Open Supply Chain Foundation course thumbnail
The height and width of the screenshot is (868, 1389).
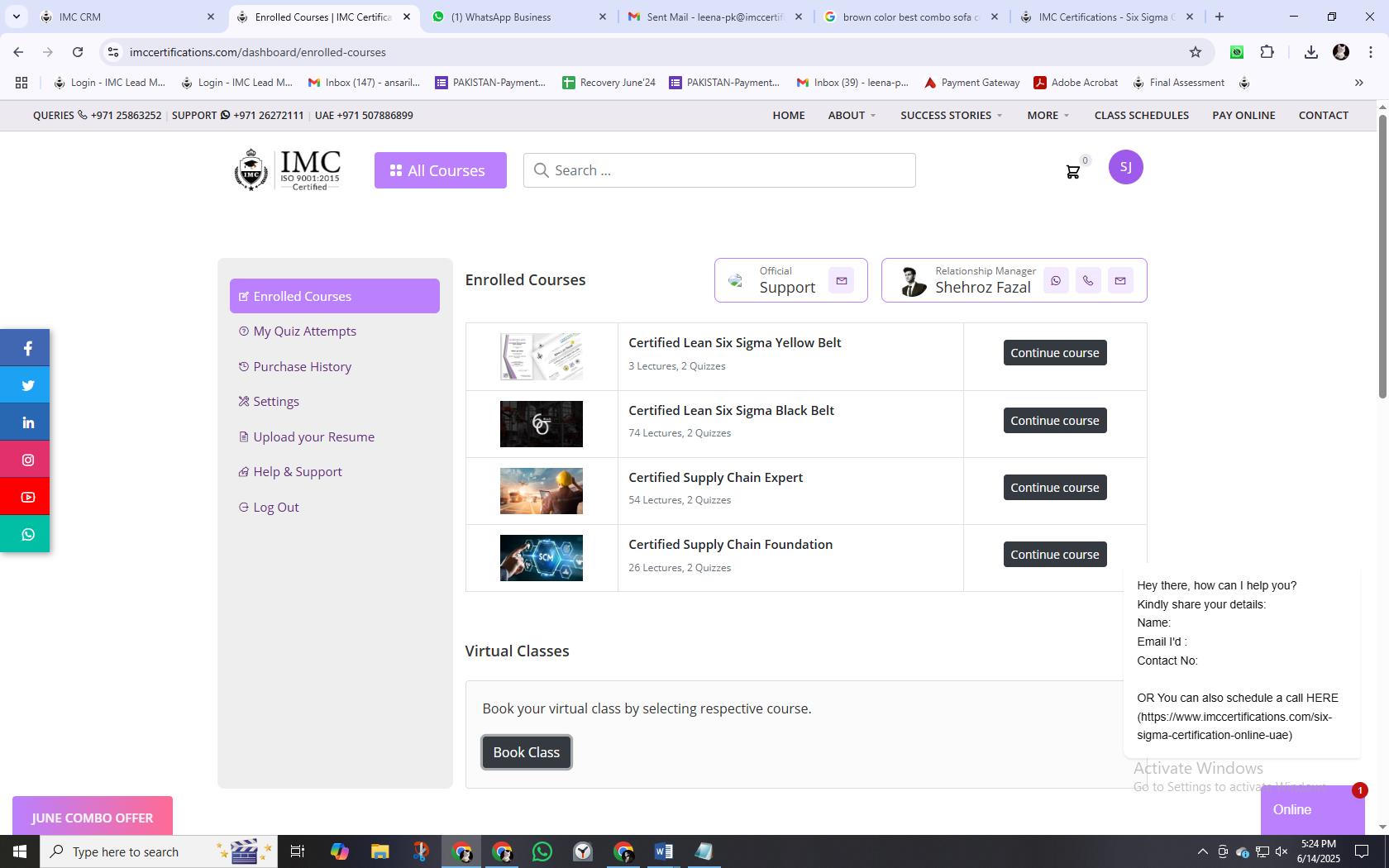click(541, 558)
